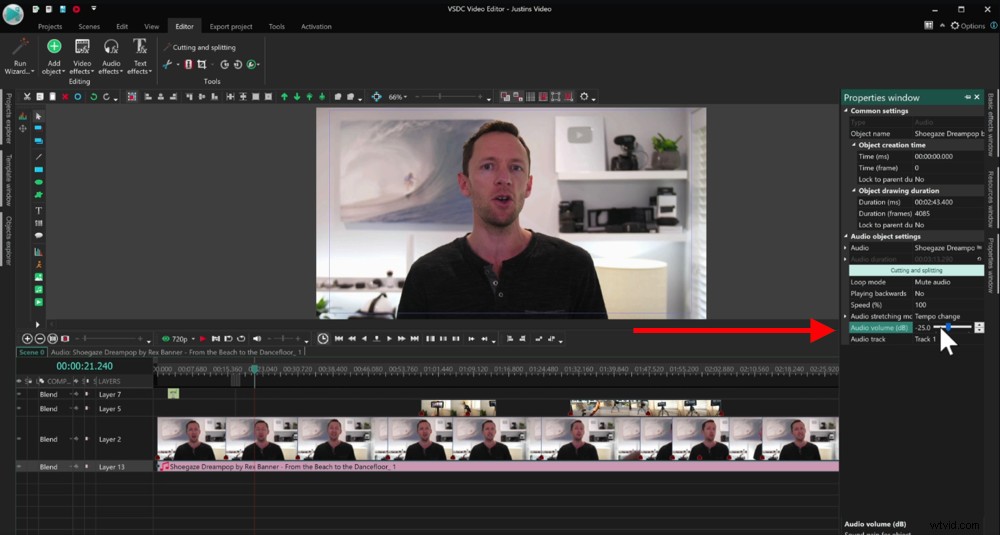The image size is (1000, 535).
Task: Select the arrow pointer tool in left toolbar
Action: pos(38,116)
